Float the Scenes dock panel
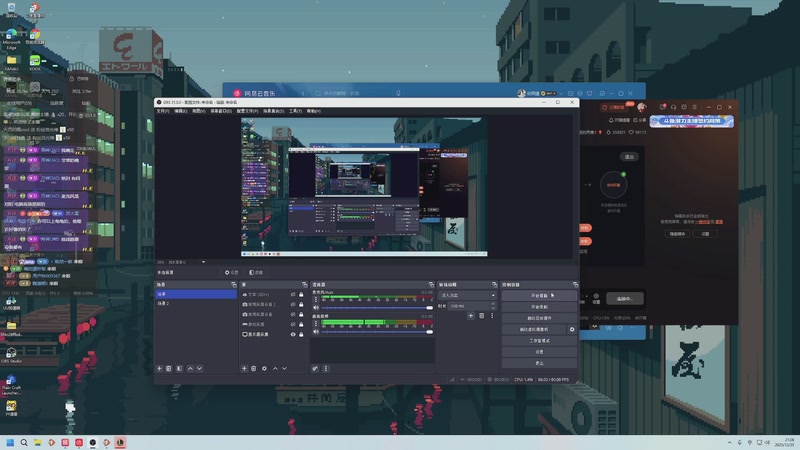800x450 pixels. [x=234, y=285]
